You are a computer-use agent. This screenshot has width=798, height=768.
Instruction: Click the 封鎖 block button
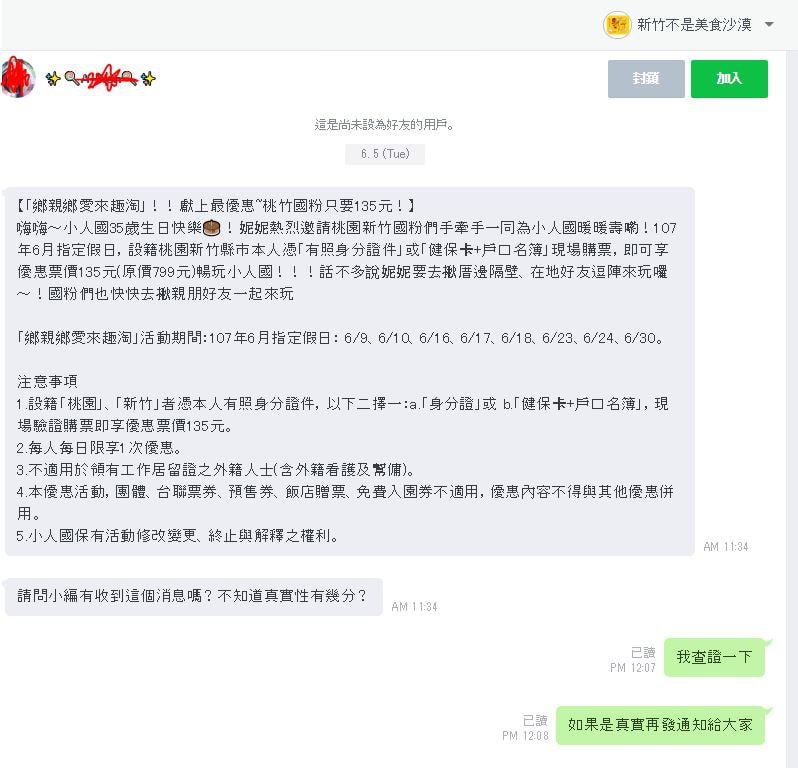[646, 78]
